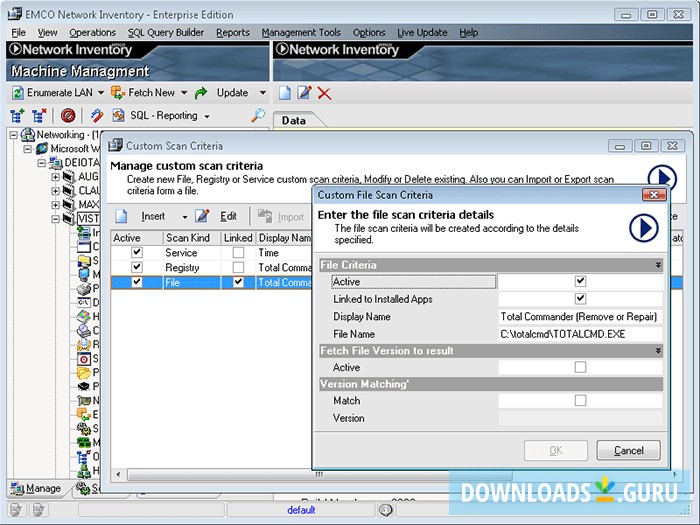Click the Fetch New toolbar icon

tap(118, 93)
